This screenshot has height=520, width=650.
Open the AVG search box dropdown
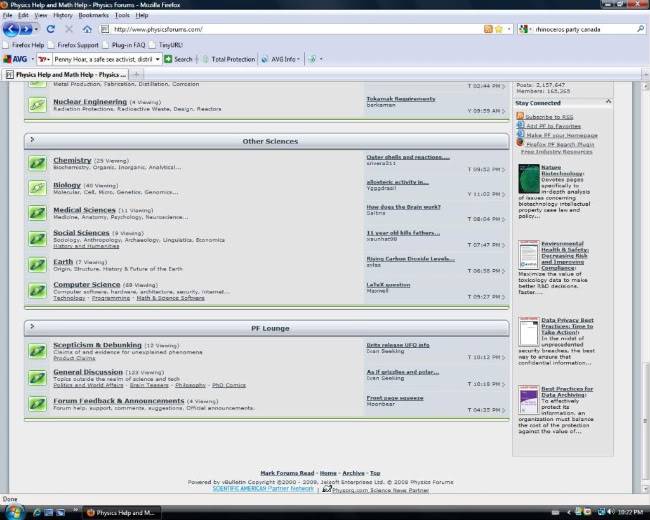pos(158,59)
